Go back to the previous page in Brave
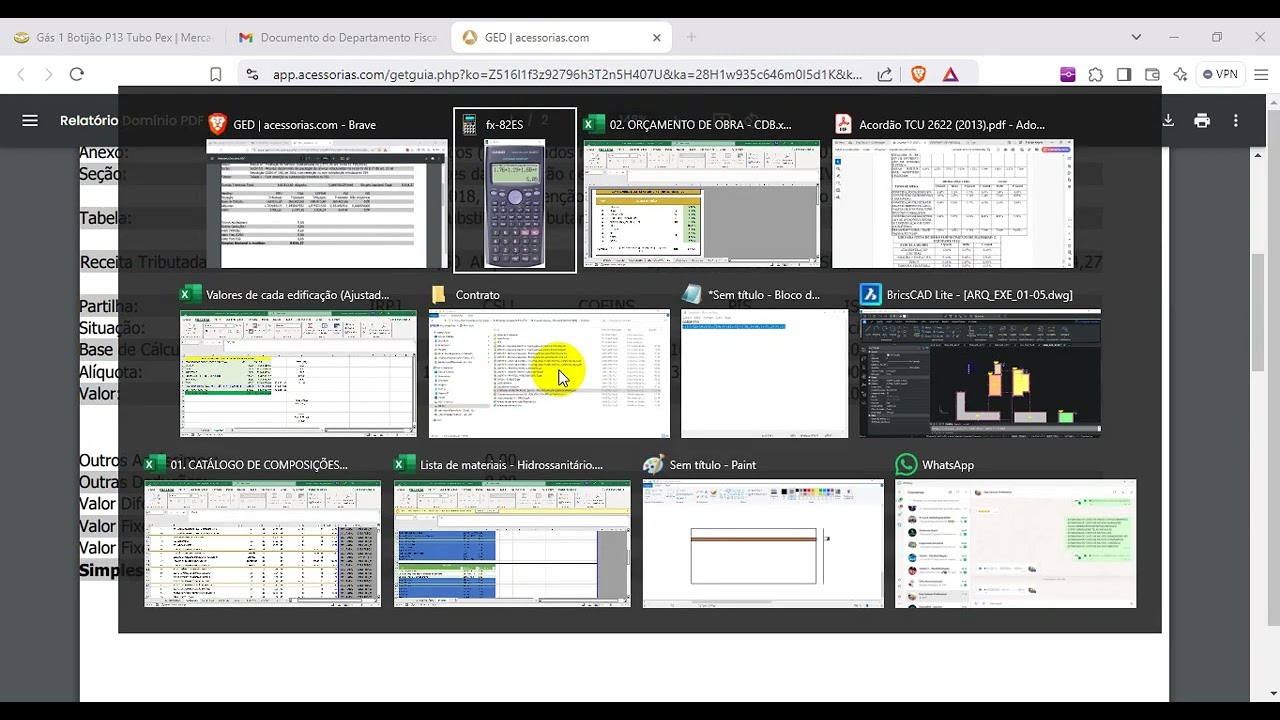 coord(21,74)
